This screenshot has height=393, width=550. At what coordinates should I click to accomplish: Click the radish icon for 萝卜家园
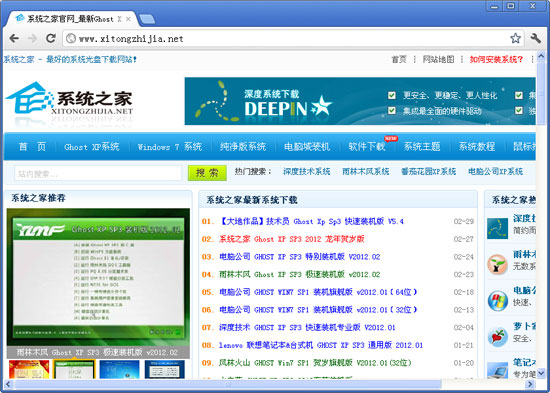[x=497, y=337]
